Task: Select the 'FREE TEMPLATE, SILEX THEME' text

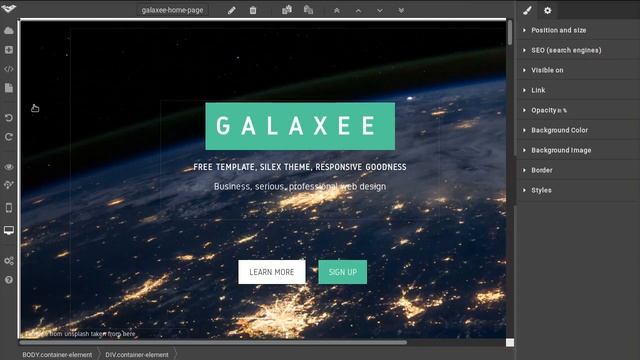Action: 300,167
